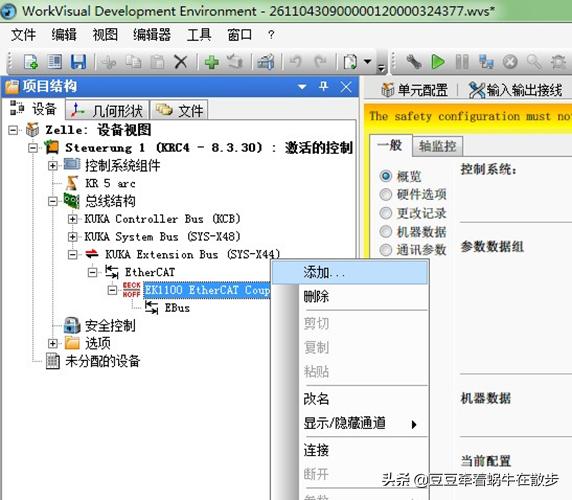Click the Generate code document icon

(350, 62)
